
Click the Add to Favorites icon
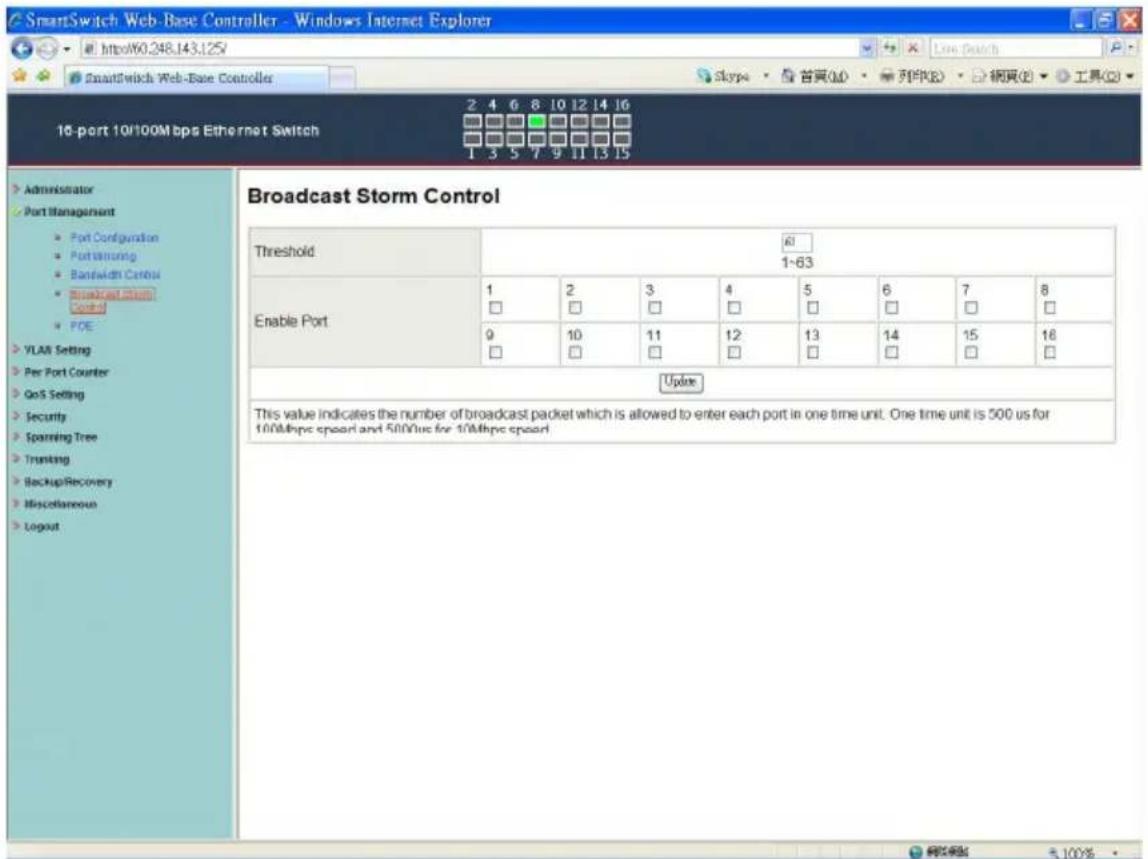point(44,75)
